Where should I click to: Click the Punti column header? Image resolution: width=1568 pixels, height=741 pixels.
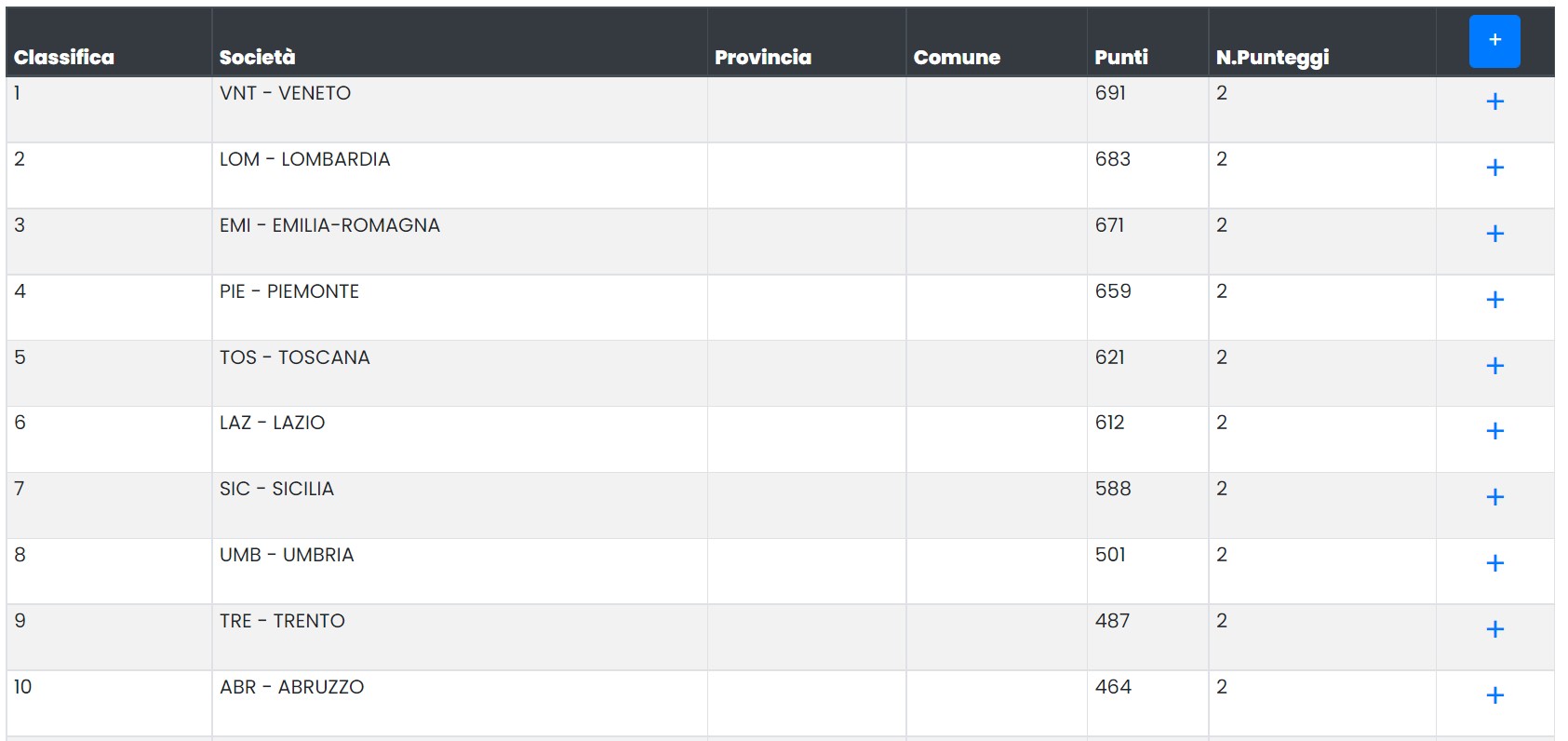pyautogui.click(x=1121, y=58)
